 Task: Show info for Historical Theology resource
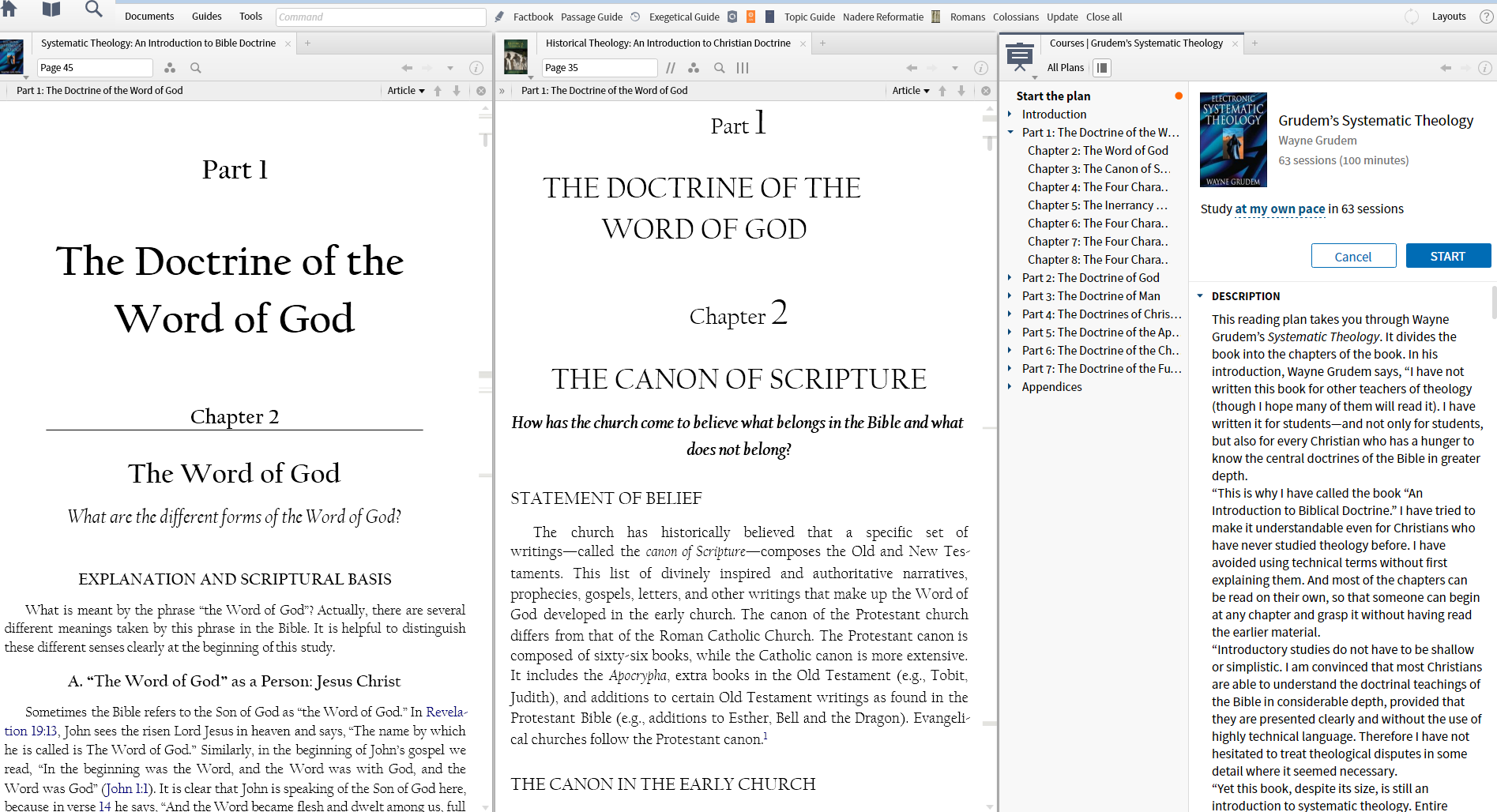click(981, 68)
